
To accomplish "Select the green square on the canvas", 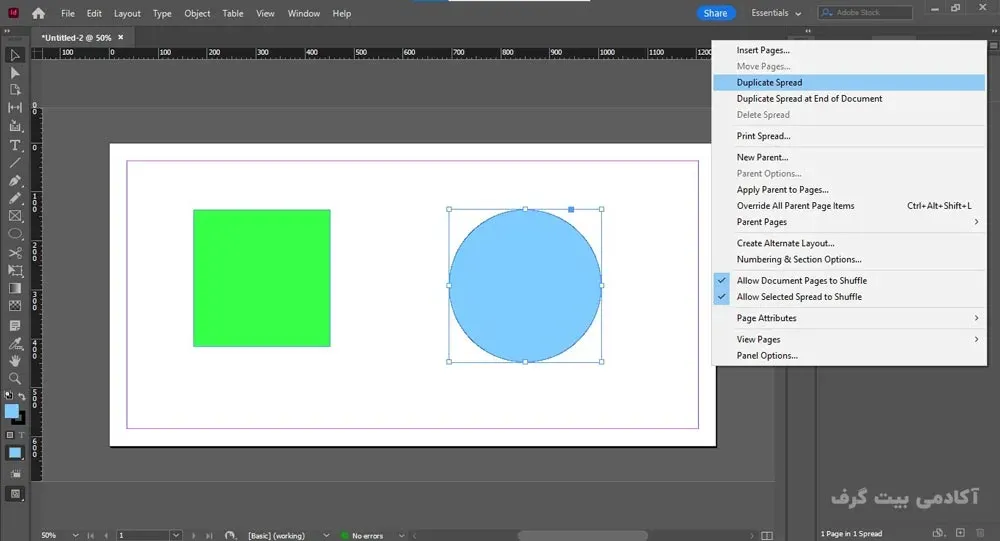I will (261, 278).
